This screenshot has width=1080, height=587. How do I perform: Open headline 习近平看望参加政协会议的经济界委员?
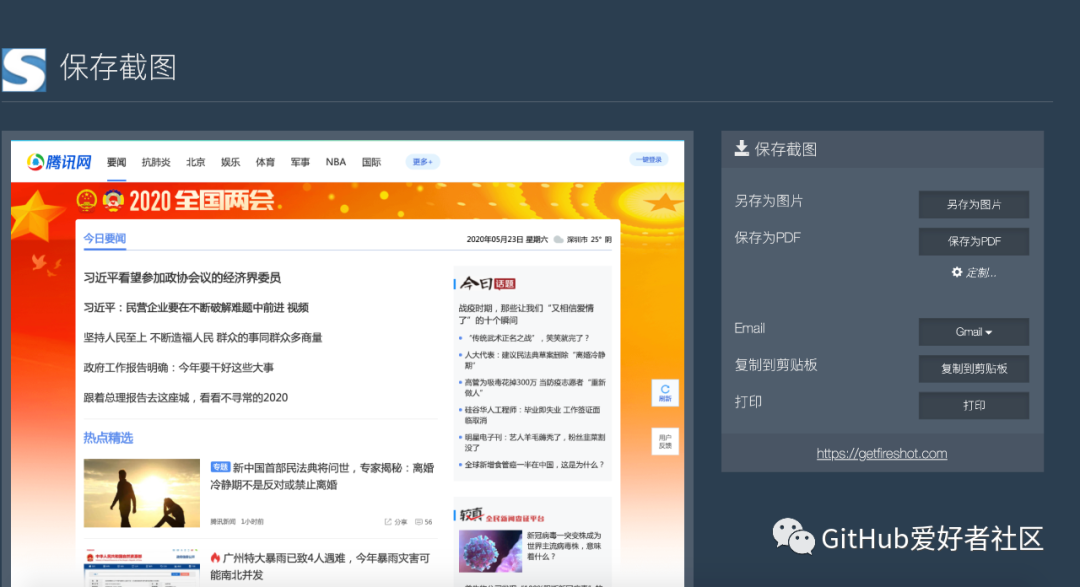coord(183,278)
